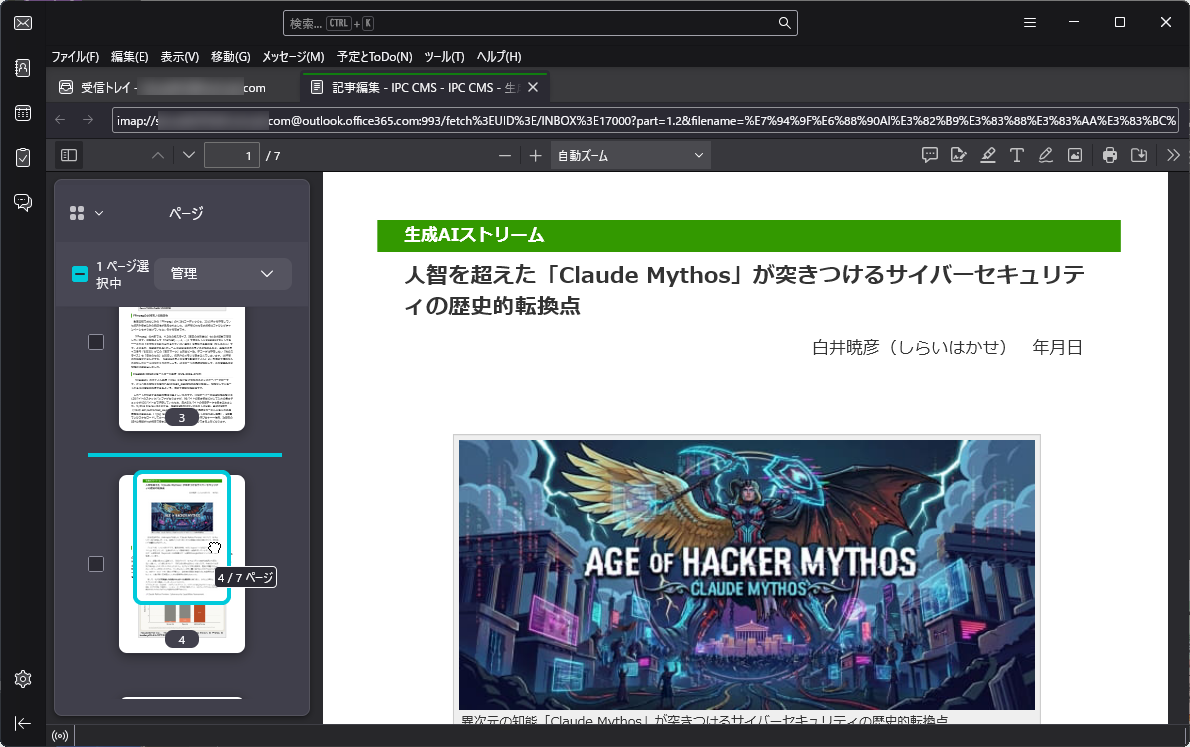This screenshot has width=1190, height=747.
Task: Download the open PDF file
Action: click(x=1139, y=155)
